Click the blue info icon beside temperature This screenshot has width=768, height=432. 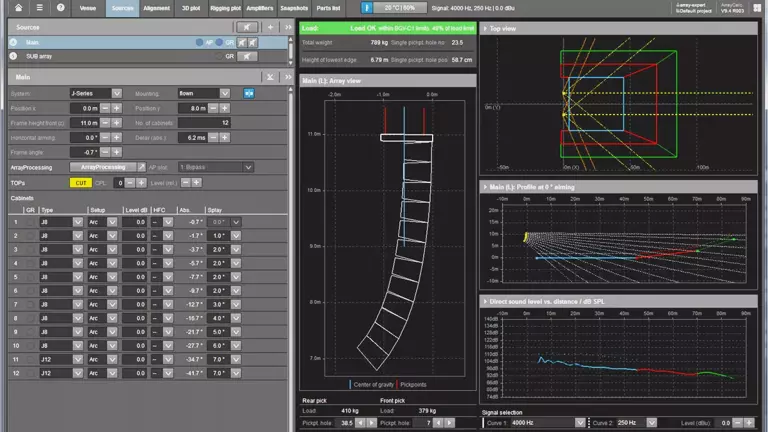tap(367, 8)
